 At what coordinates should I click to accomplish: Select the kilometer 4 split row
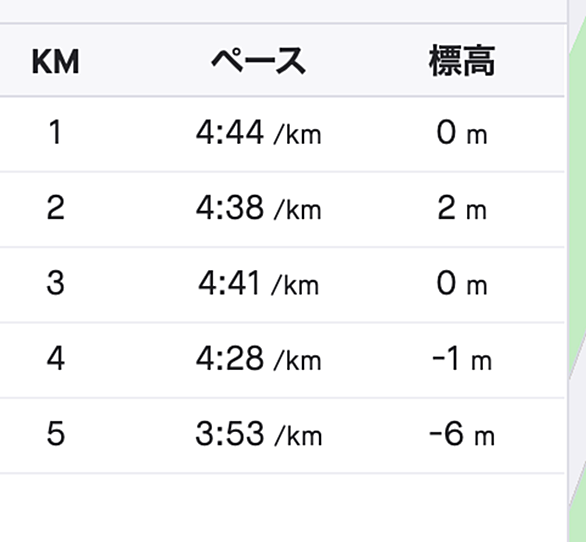[282, 360]
